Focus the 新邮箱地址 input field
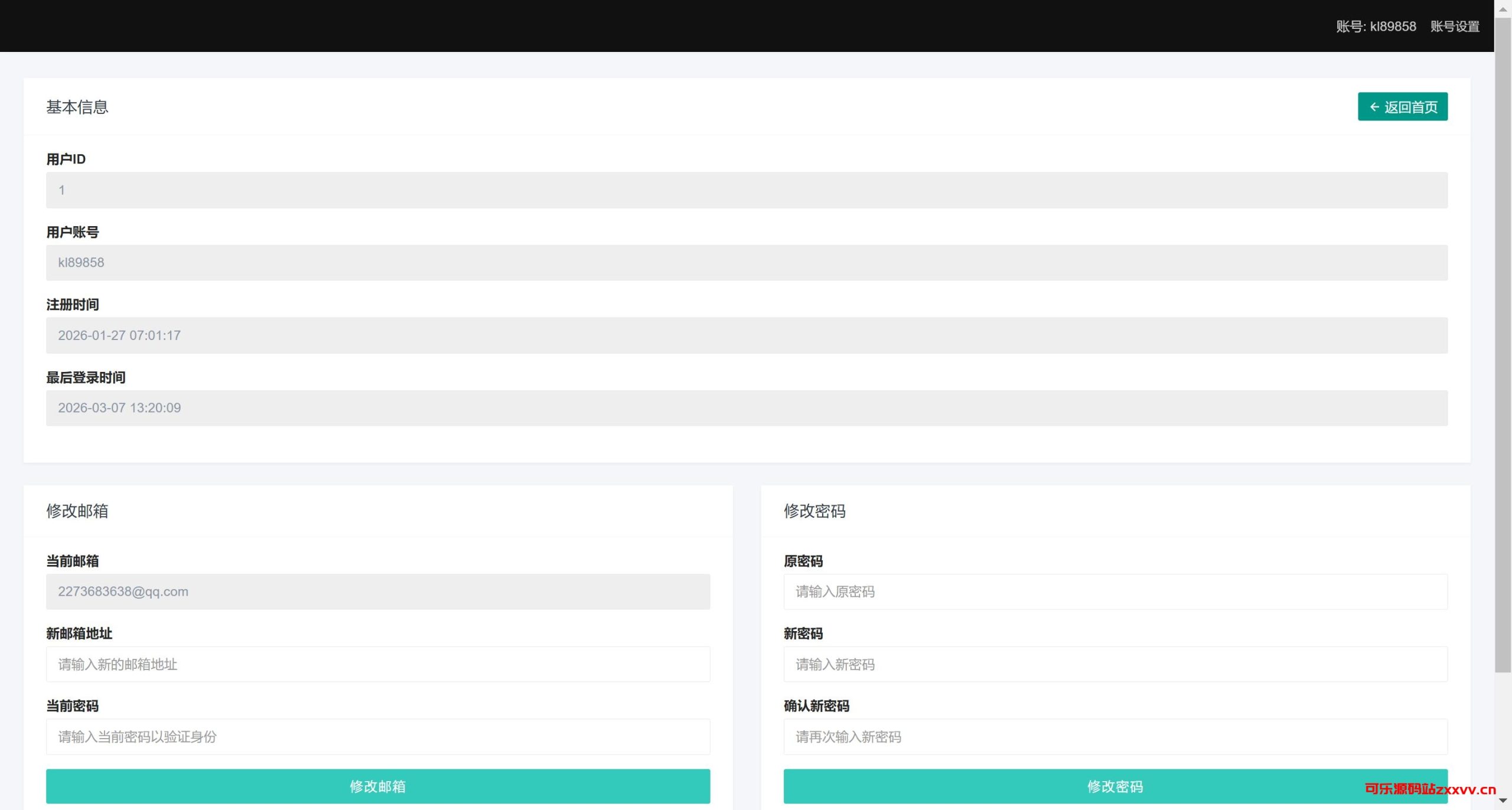Viewport: 1512px width, 810px height. (x=378, y=664)
